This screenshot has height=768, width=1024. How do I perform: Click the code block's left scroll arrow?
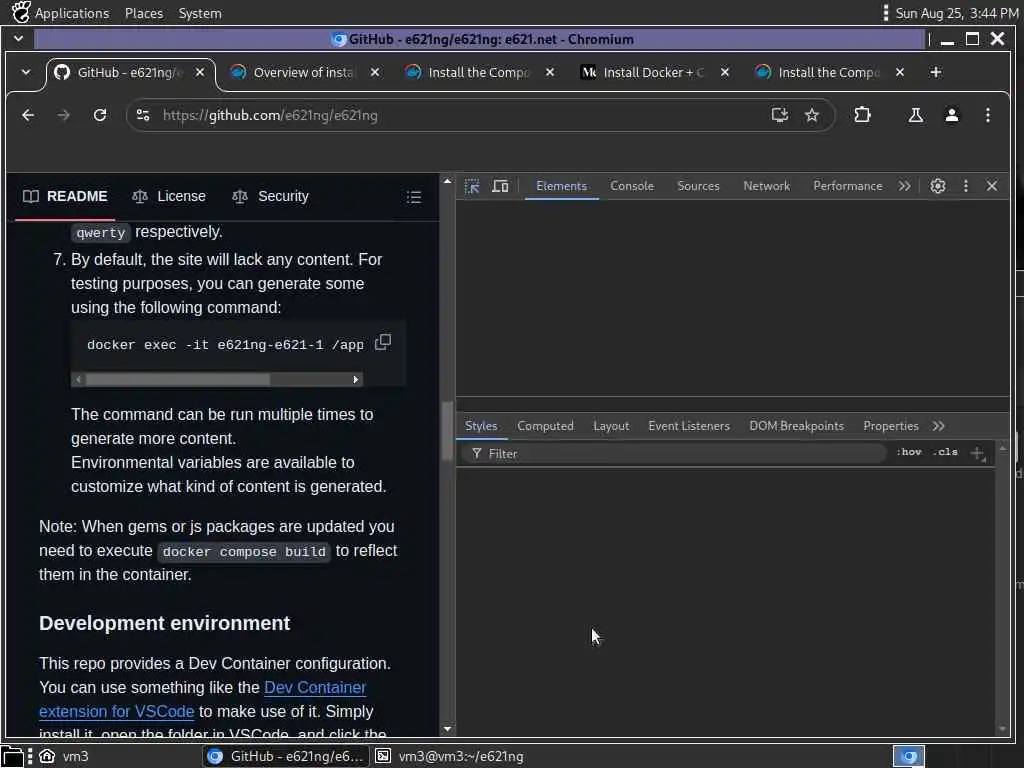(78, 379)
